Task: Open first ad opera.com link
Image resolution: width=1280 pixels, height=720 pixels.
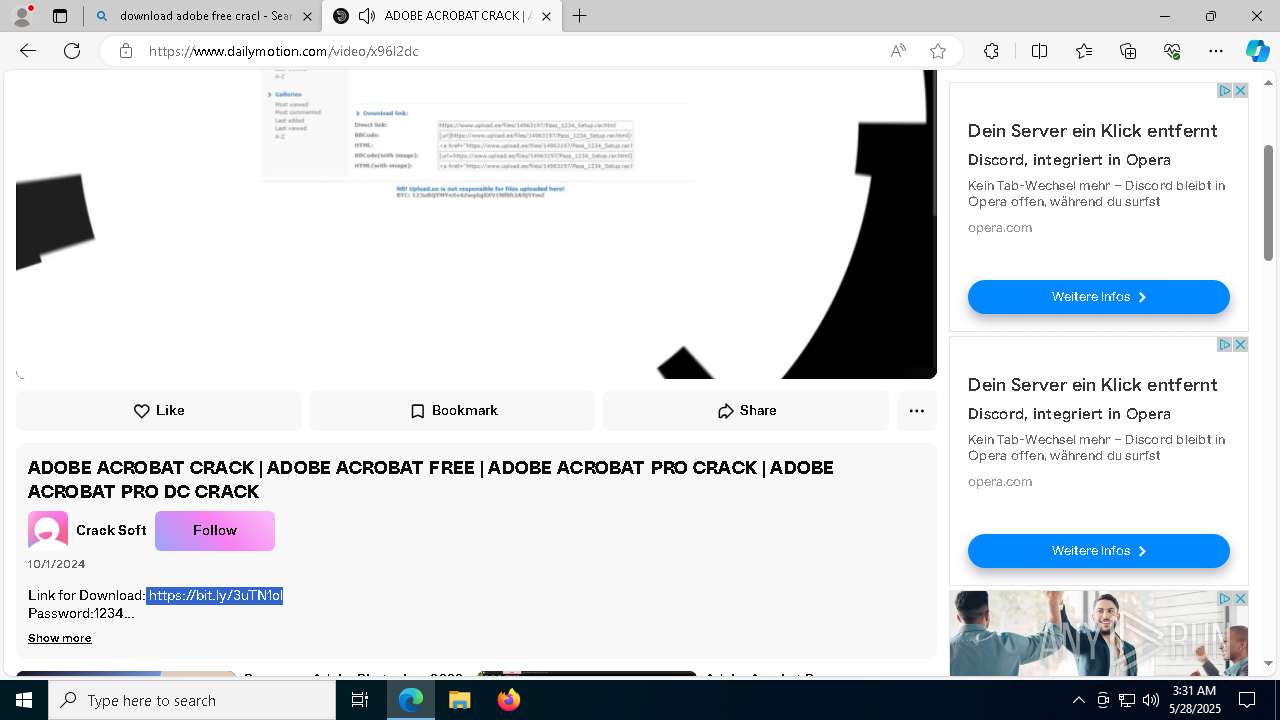Action: pos(1000,228)
